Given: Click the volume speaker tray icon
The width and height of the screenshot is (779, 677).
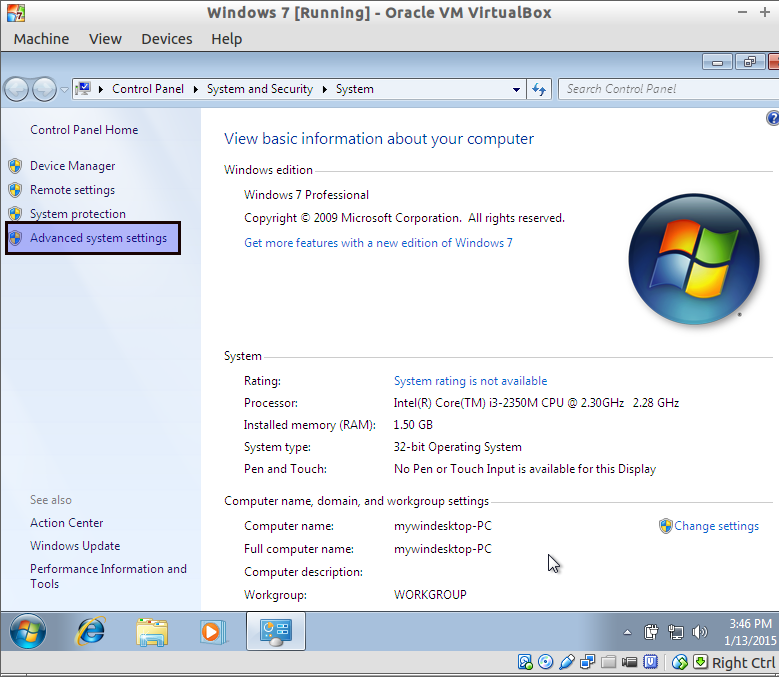Looking at the screenshot, I should 700,632.
